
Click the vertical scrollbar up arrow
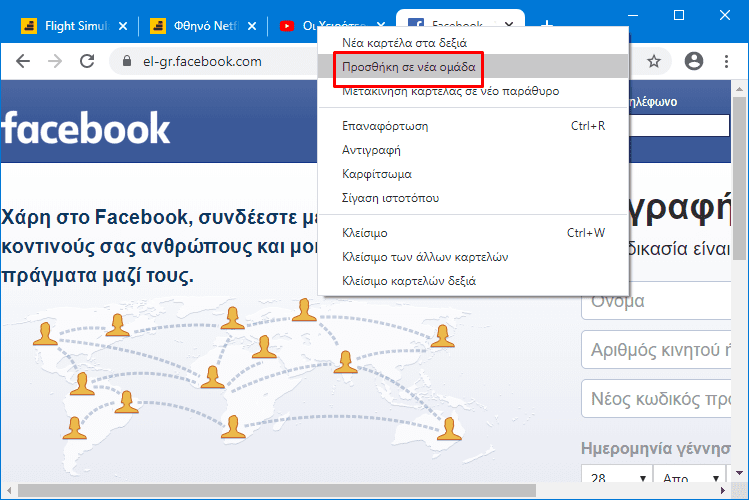(739, 89)
